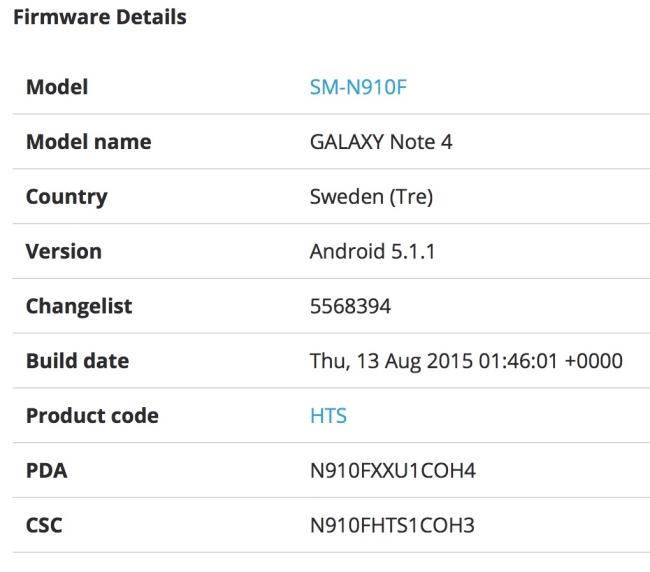The image size is (650, 572).
Task: Click the CSC row label
Action: (44, 524)
